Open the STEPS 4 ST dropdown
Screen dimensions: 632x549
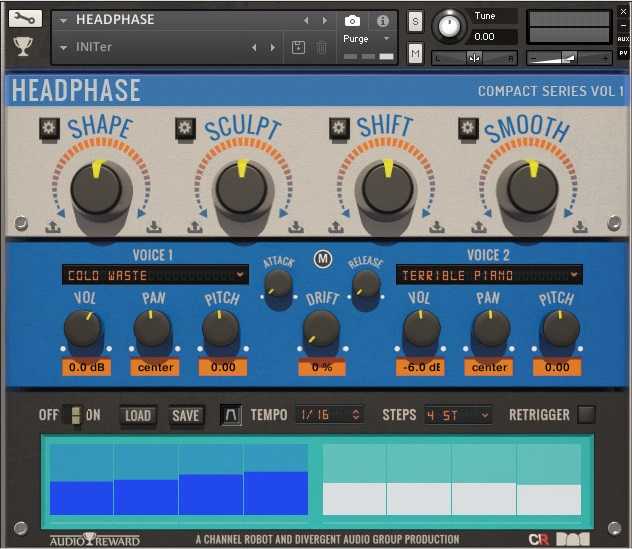coord(457,414)
